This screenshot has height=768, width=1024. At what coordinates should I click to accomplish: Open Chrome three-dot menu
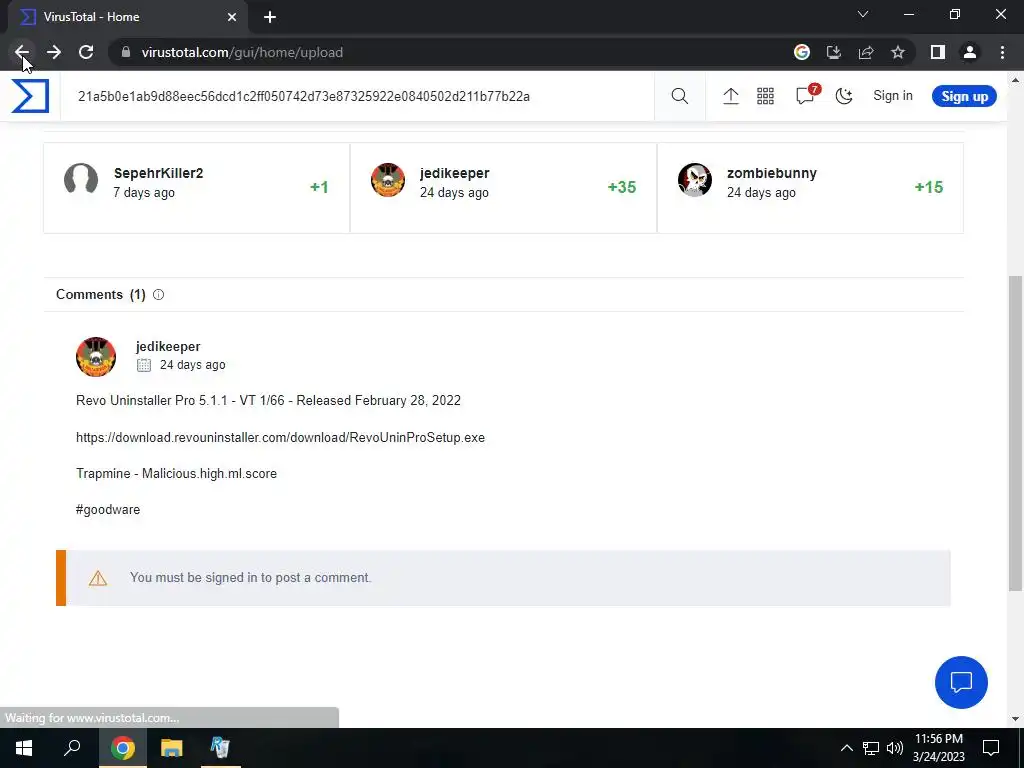tap(1002, 52)
